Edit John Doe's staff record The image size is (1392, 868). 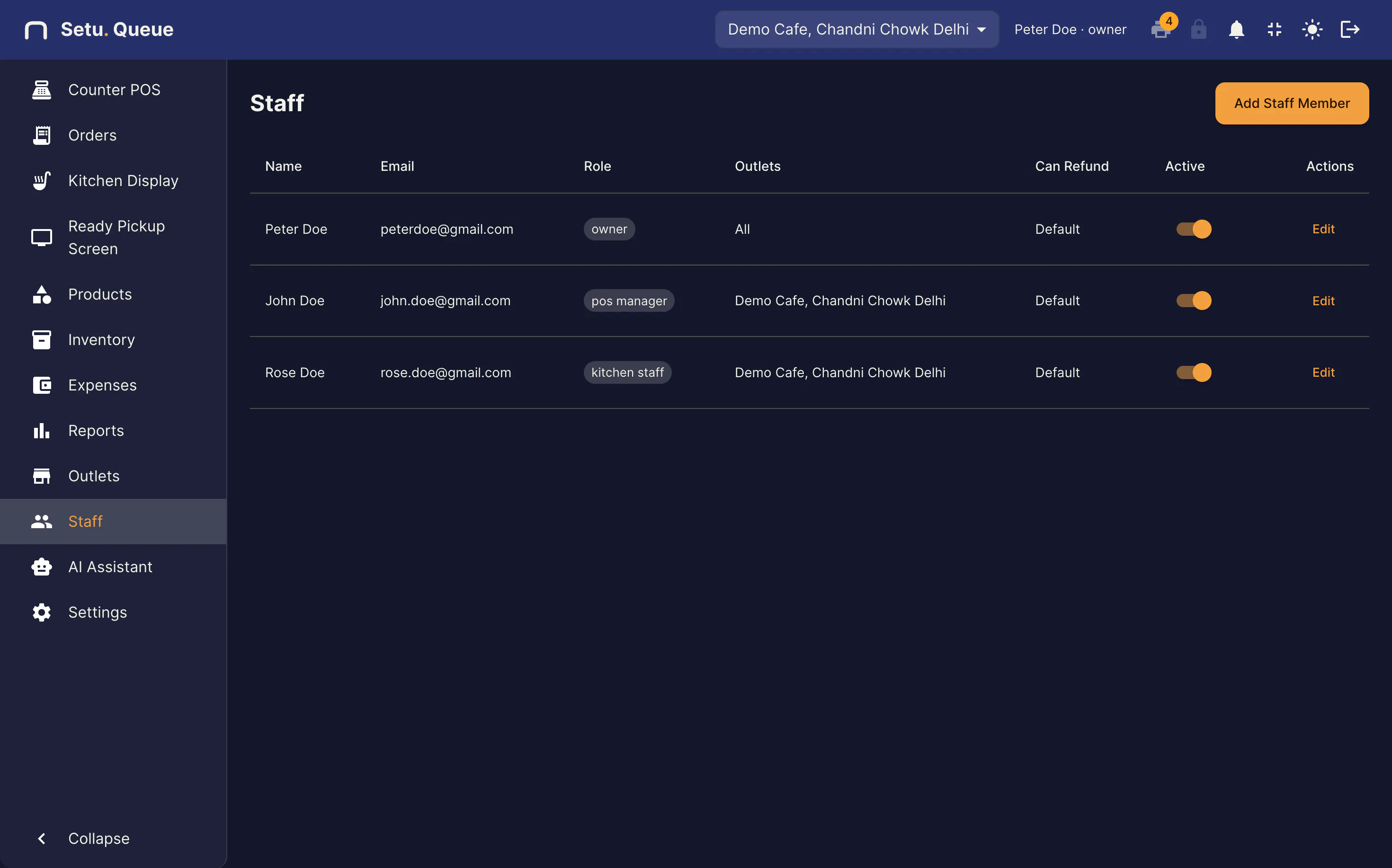[x=1323, y=300]
